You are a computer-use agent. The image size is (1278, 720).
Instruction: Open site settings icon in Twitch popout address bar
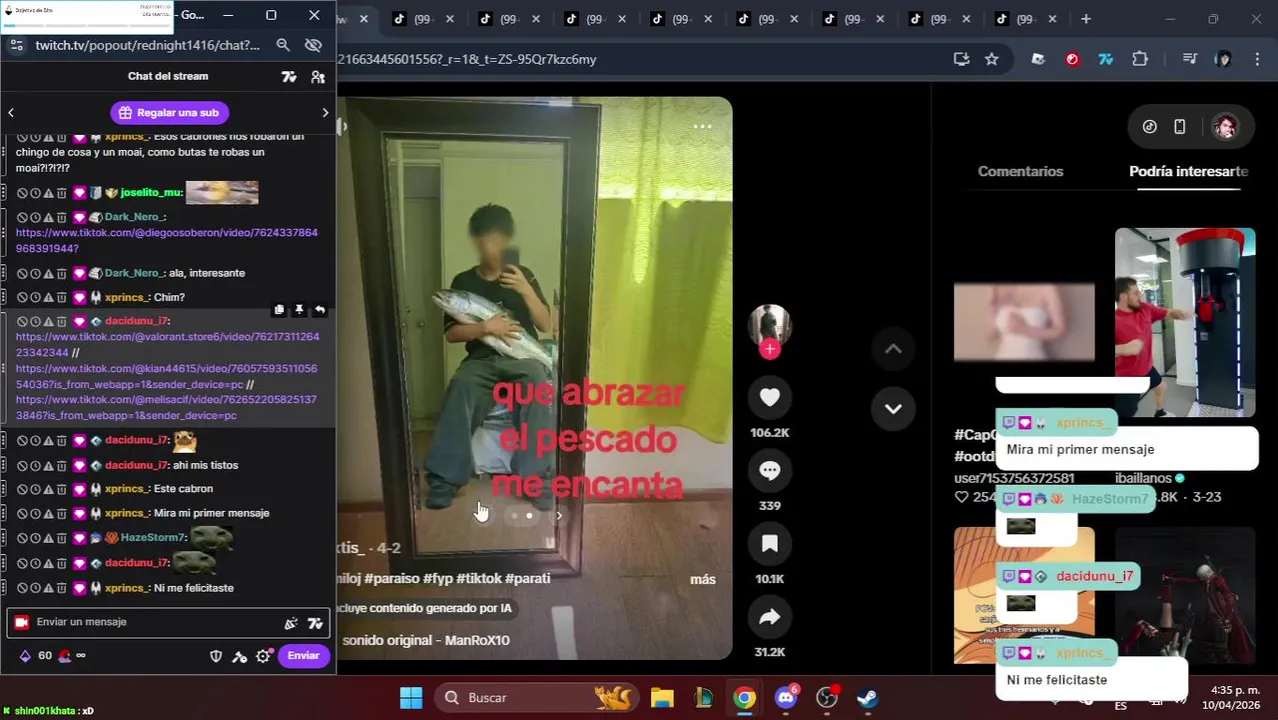click(x=16, y=45)
